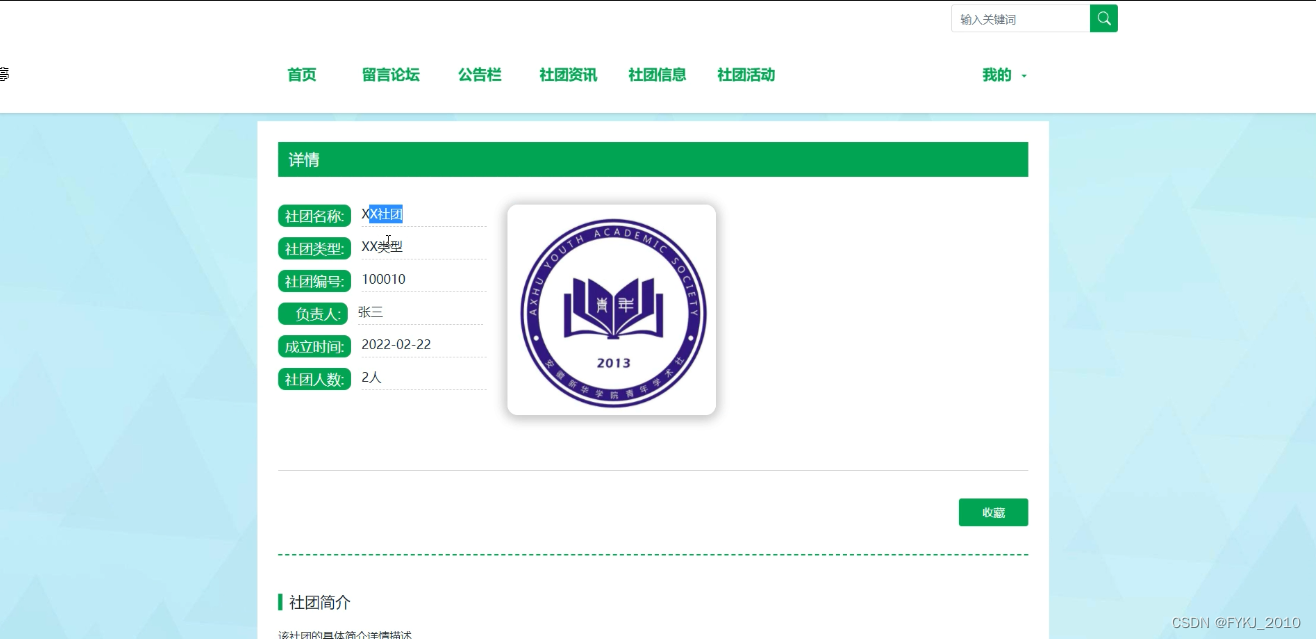Expand the 我的 dropdown menu
This screenshot has width=1316, height=639.
point(1004,75)
